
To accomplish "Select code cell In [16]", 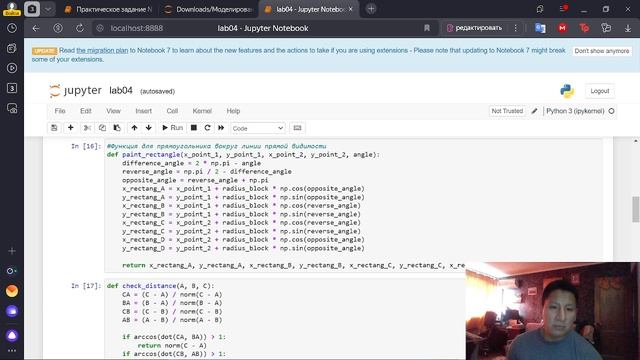I will [x=353, y=205].
